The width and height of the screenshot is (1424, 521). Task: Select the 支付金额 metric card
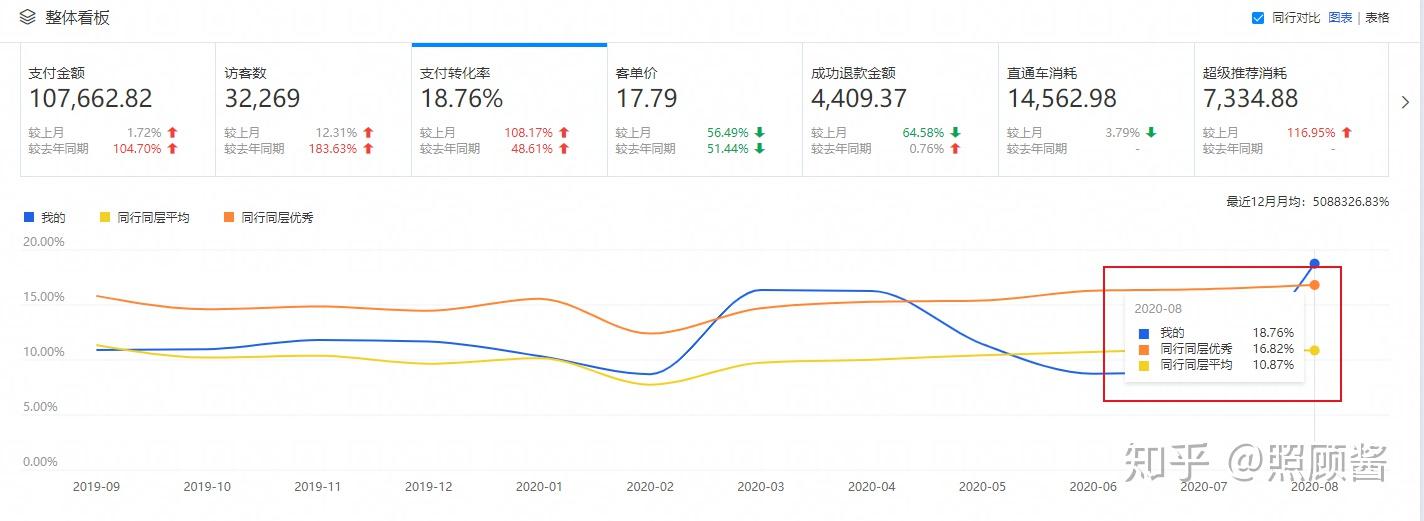point(118,110)
